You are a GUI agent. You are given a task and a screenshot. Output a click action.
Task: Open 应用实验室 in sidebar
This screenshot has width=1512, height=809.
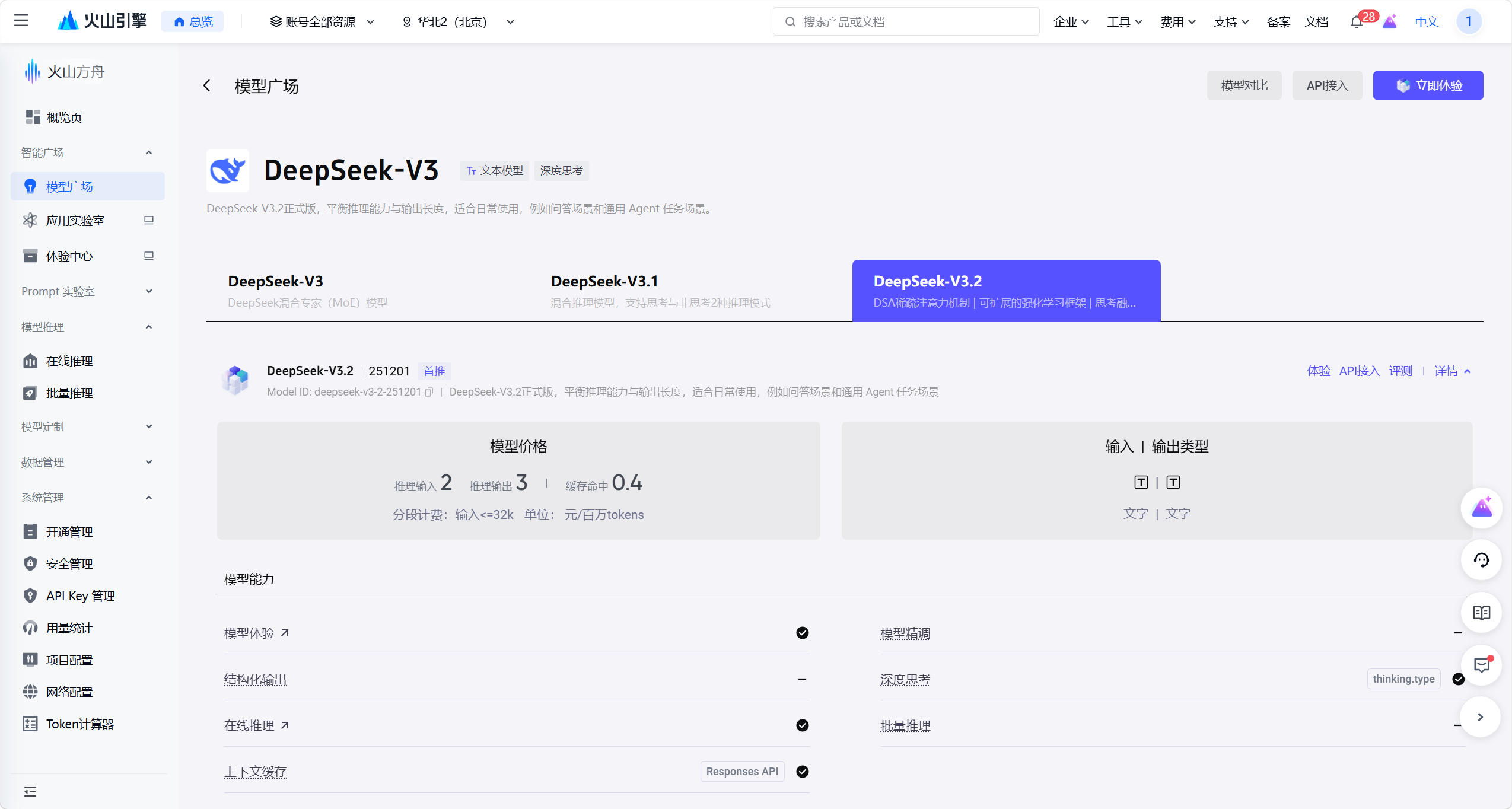(88, 221)
